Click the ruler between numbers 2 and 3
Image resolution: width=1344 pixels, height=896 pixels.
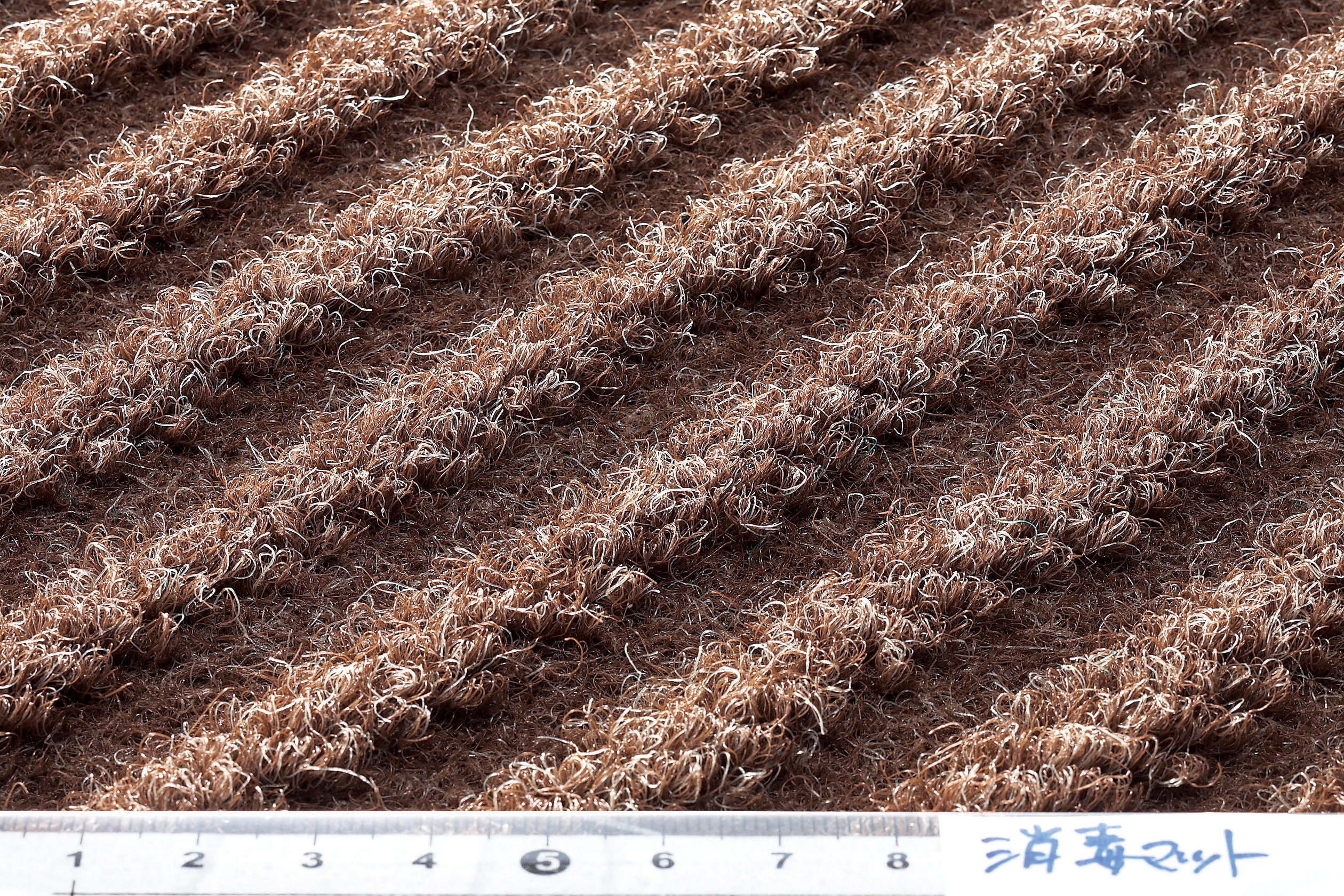click(252, 860)
